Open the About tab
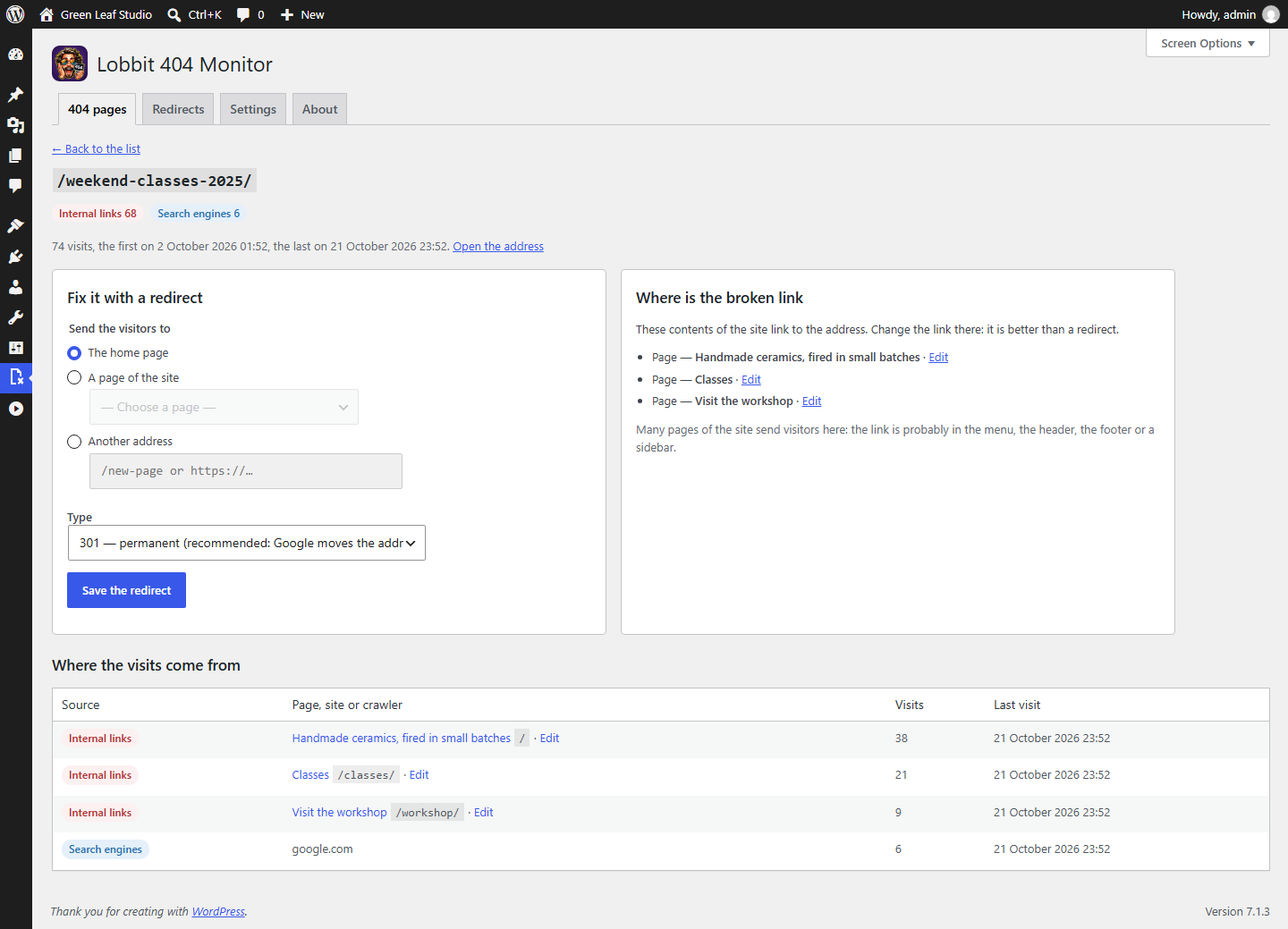Screen dimensions: 1288x929 (319, 109)
